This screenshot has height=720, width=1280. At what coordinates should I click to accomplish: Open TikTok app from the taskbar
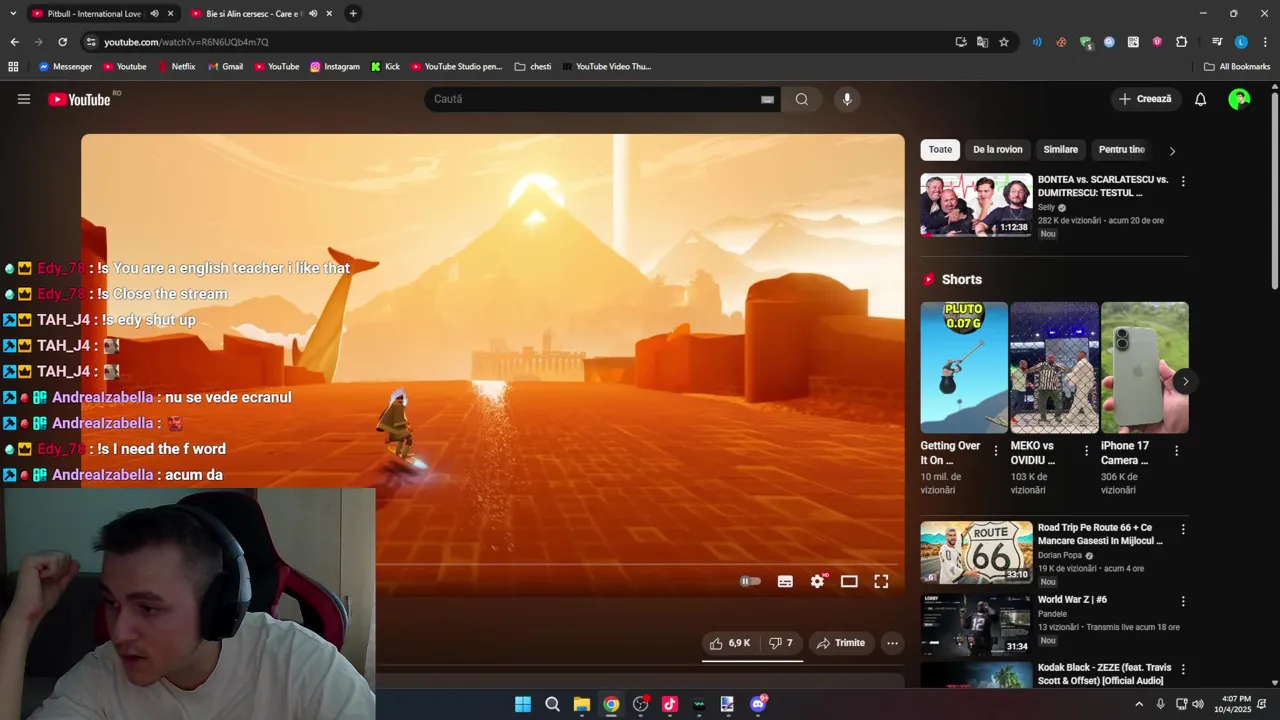tap(670, 704)
